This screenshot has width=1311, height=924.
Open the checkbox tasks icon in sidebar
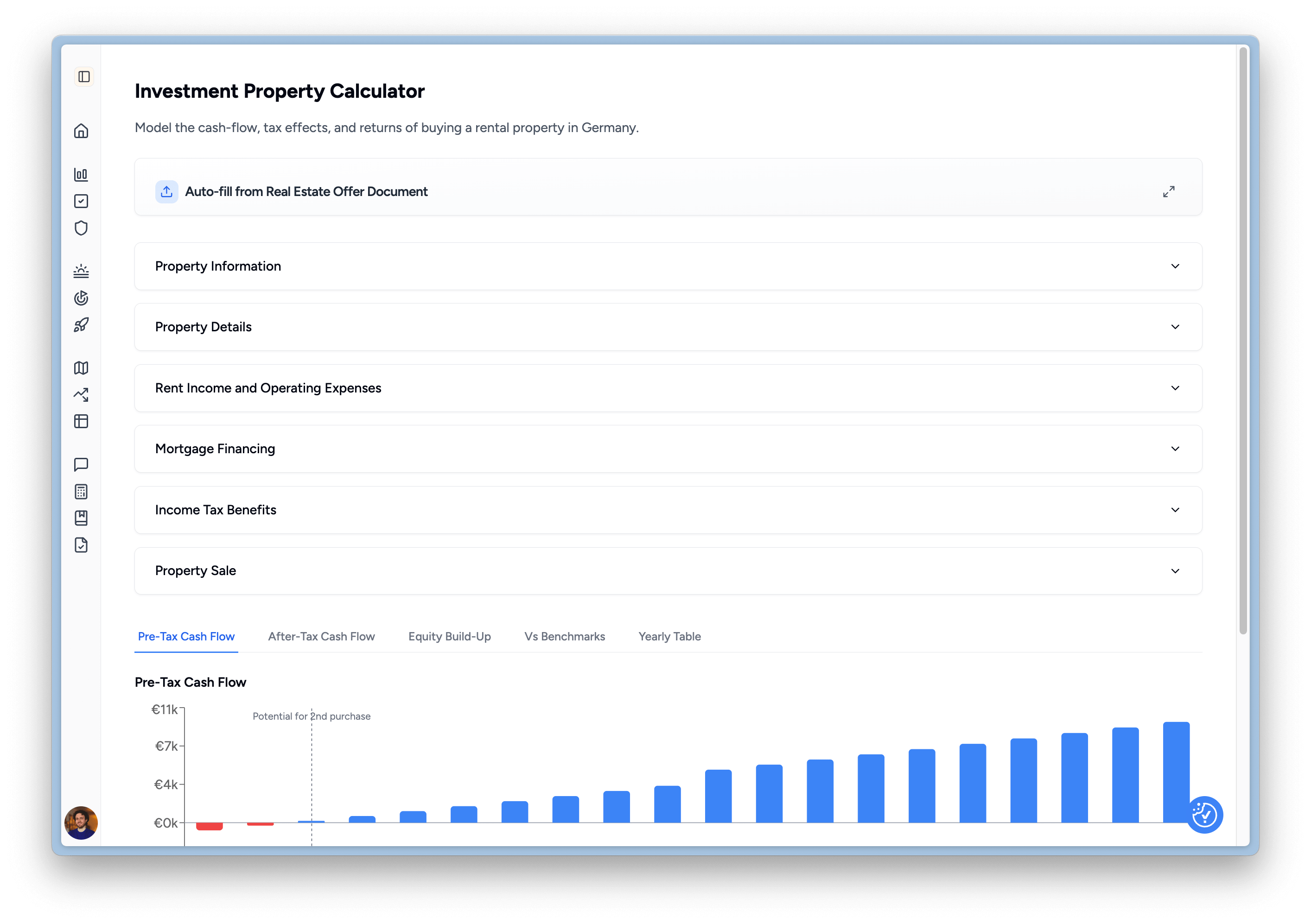[81, 202]
